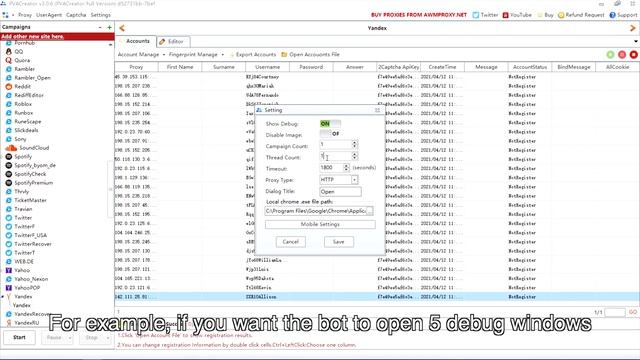Open Account Manage dropdown

click(x=141, y=55)
